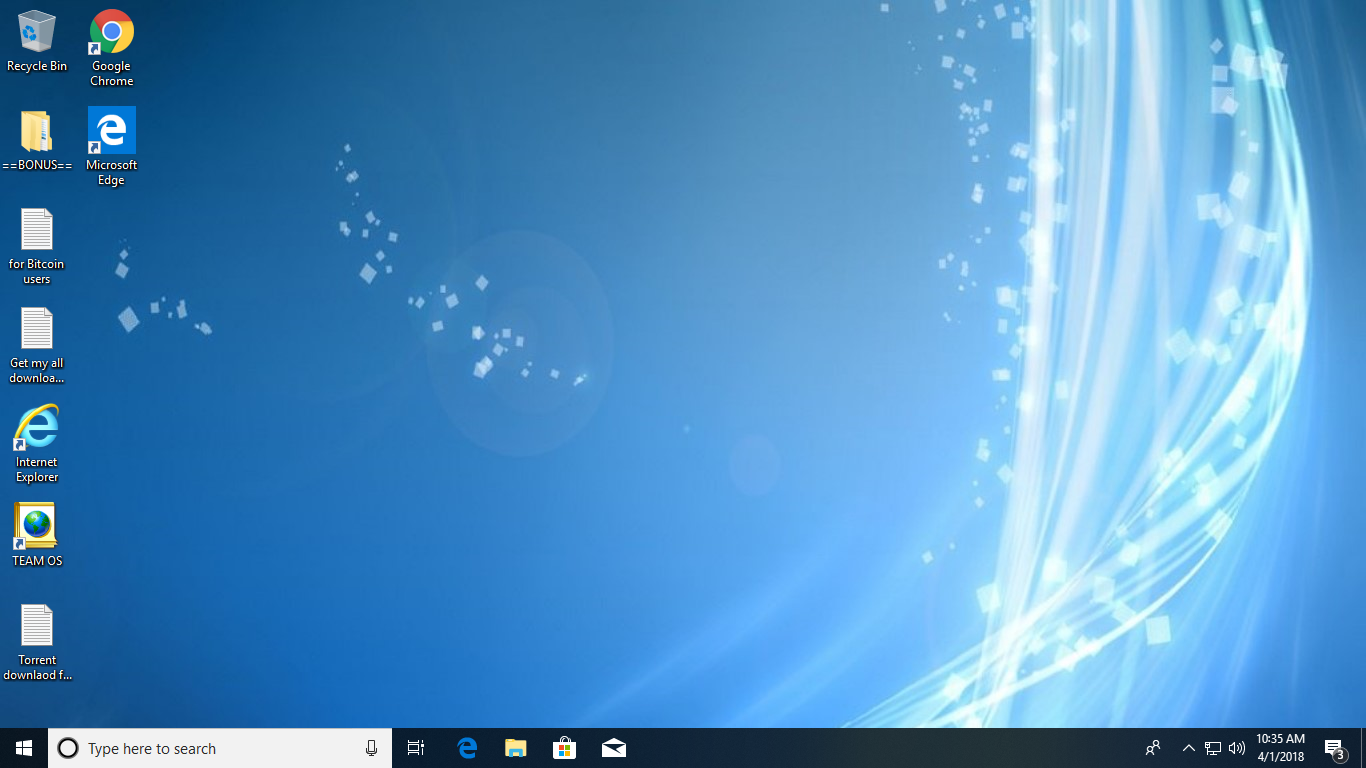Activate the microphone voice search icon
Screen dimensions: 1366x768
(372, 748)
